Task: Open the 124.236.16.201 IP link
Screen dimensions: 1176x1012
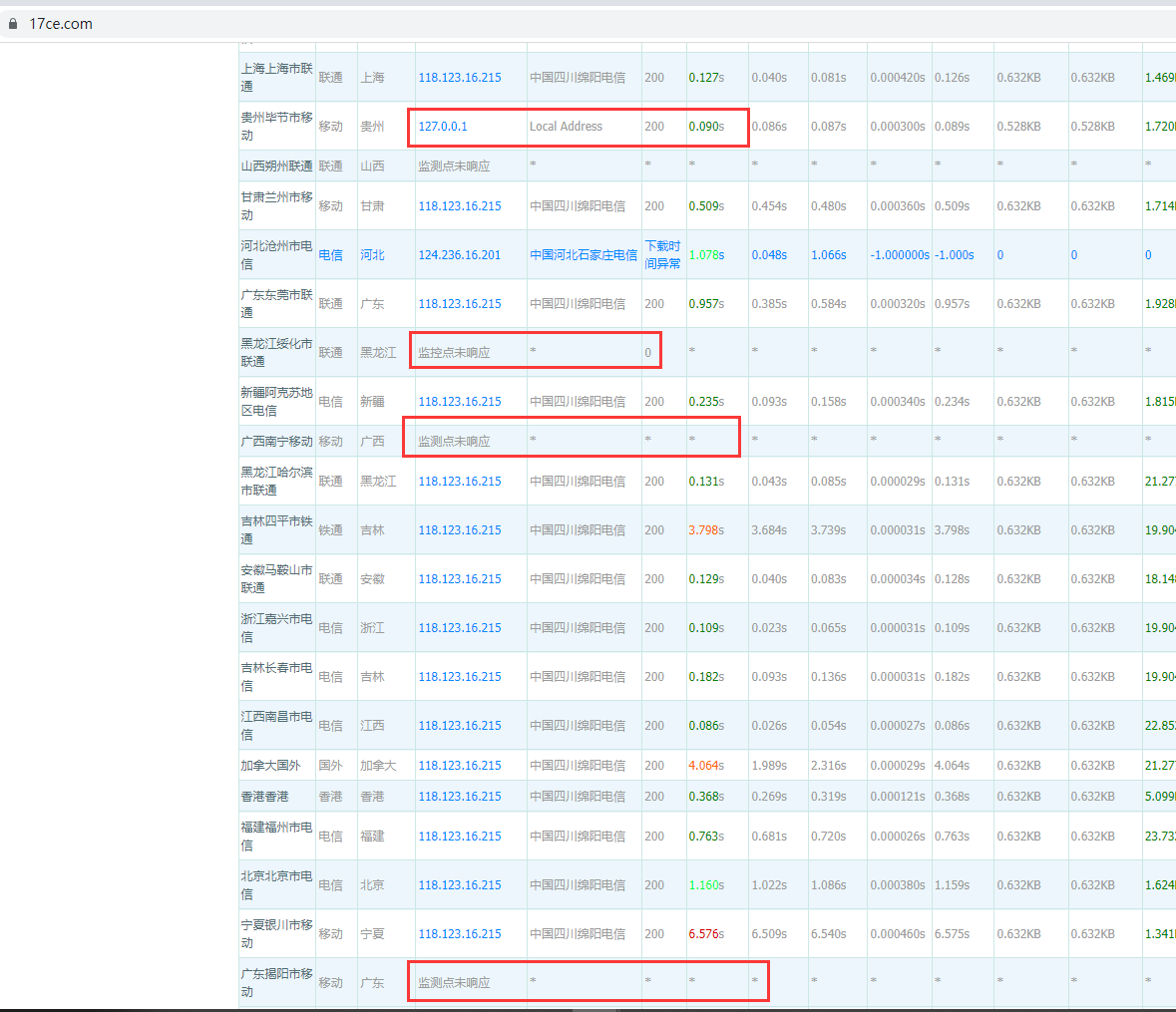Action: coord(460,255)
